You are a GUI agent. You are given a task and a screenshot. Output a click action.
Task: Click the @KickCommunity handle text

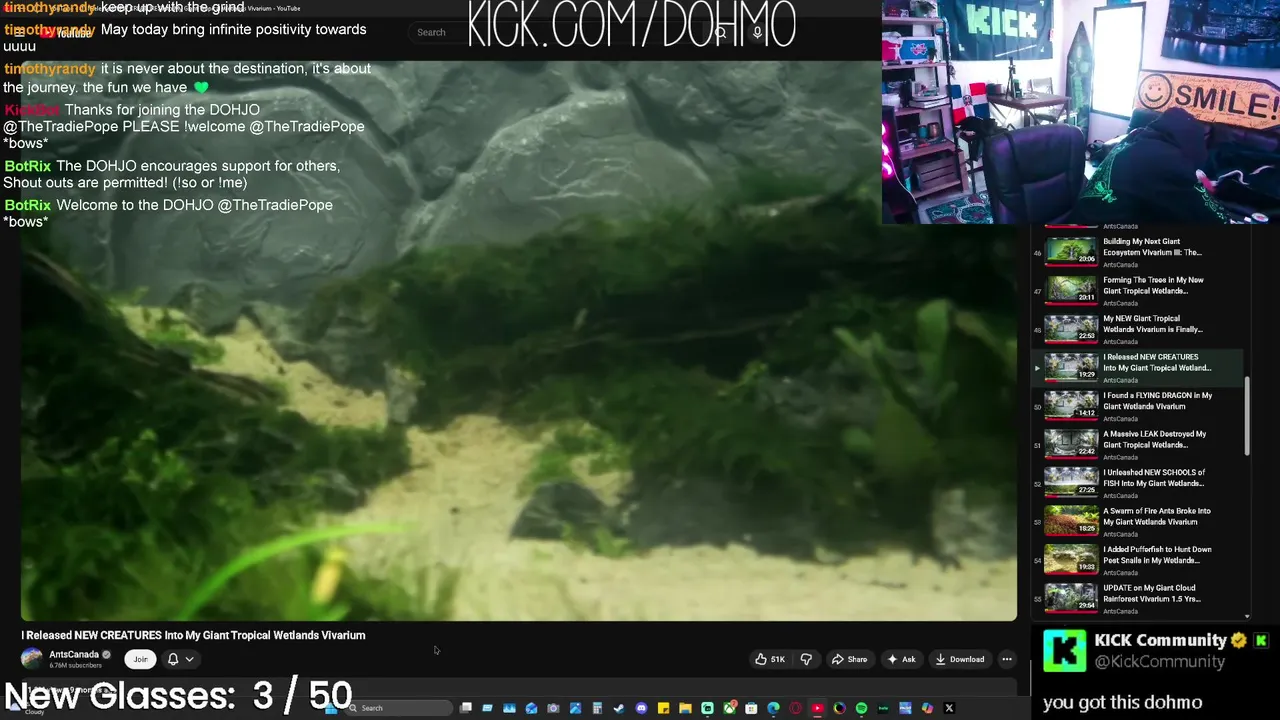(x=1160, y=662)
